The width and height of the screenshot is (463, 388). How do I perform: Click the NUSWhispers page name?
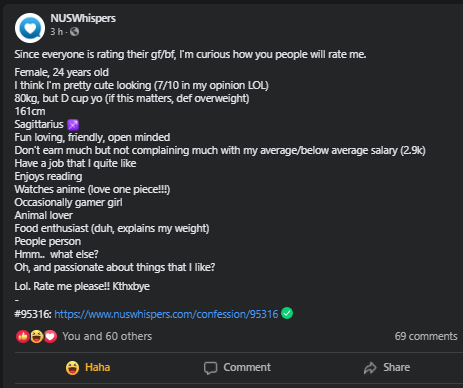tap(83, 18)
